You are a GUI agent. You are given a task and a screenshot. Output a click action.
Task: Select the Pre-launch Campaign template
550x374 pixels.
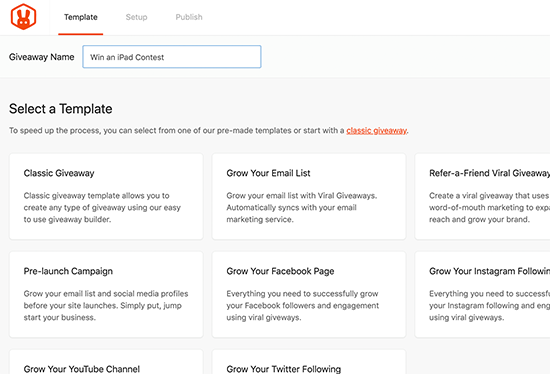[106, 294]
